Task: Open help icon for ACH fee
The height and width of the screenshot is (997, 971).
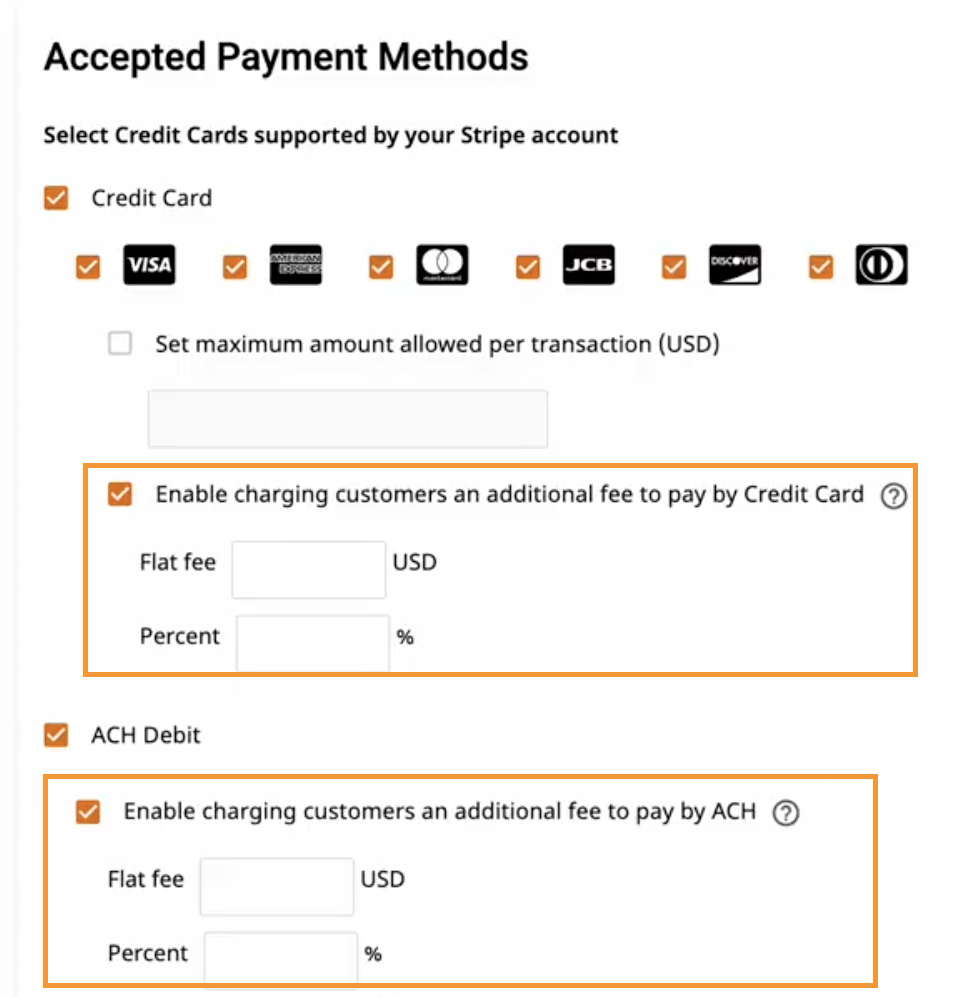Action: coord(786,813)
